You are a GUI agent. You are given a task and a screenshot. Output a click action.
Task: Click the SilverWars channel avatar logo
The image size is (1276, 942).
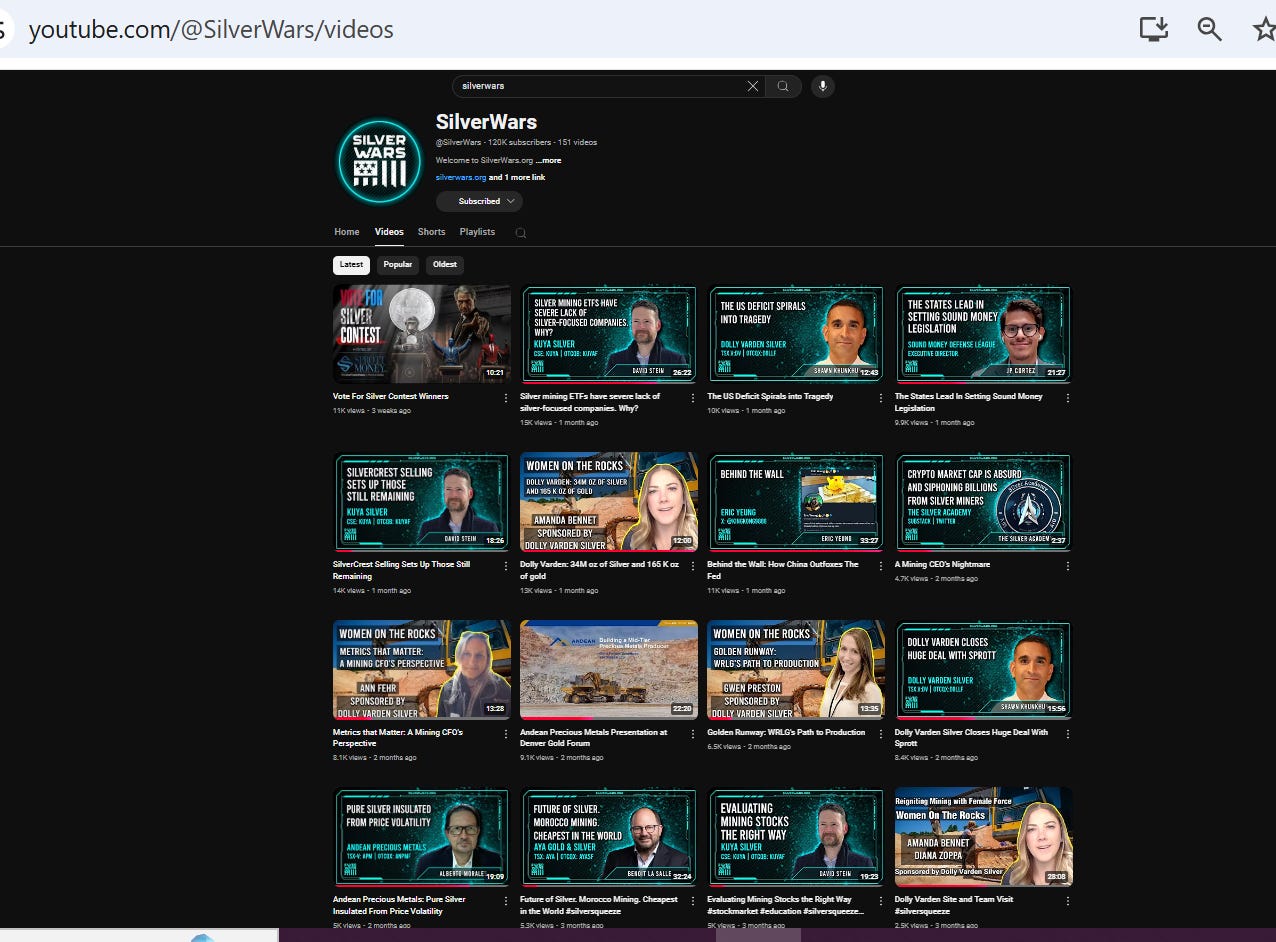coord(379,161)
